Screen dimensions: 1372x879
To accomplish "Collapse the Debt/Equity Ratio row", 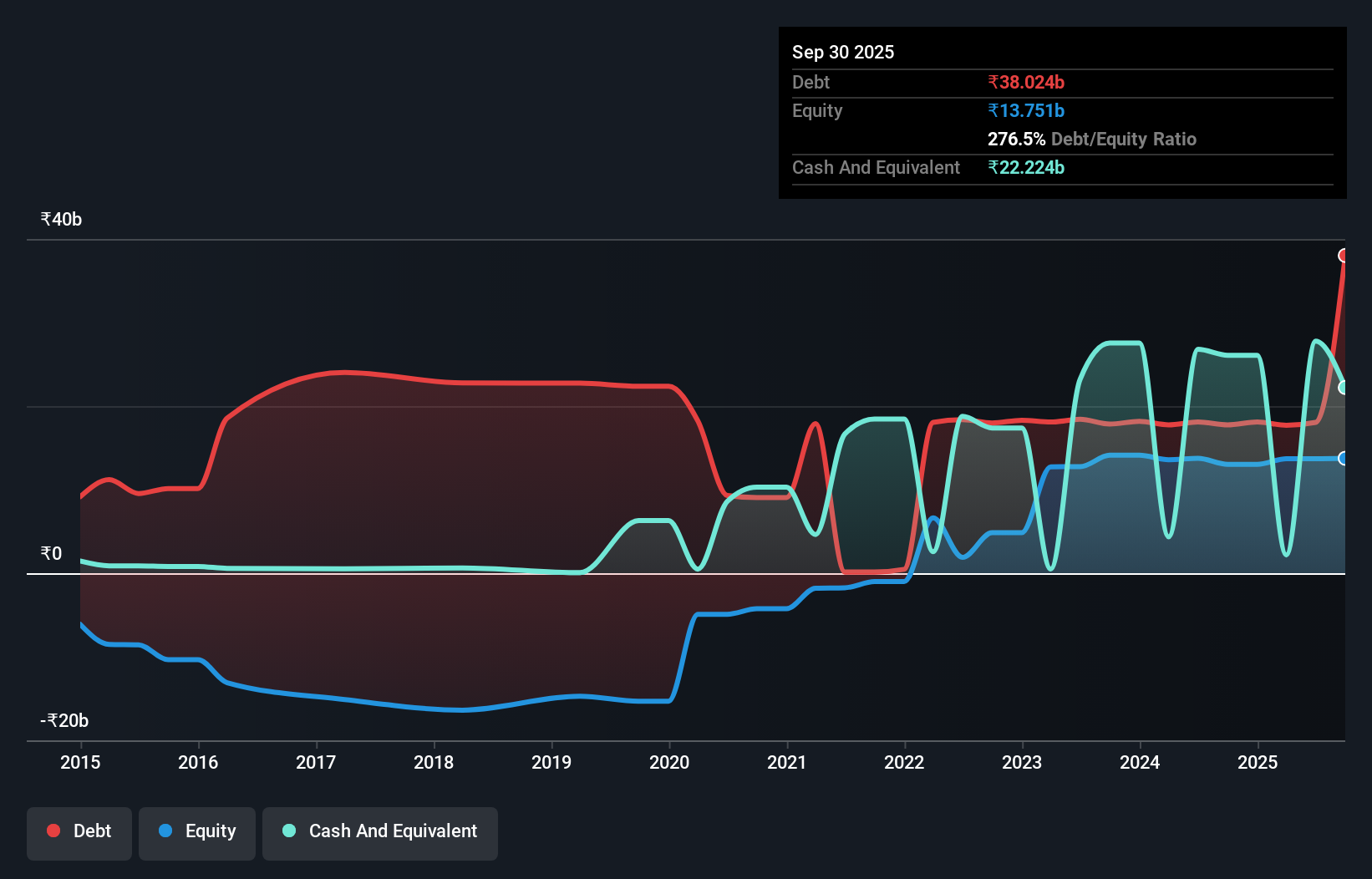I will click(x=1091, y=139).
